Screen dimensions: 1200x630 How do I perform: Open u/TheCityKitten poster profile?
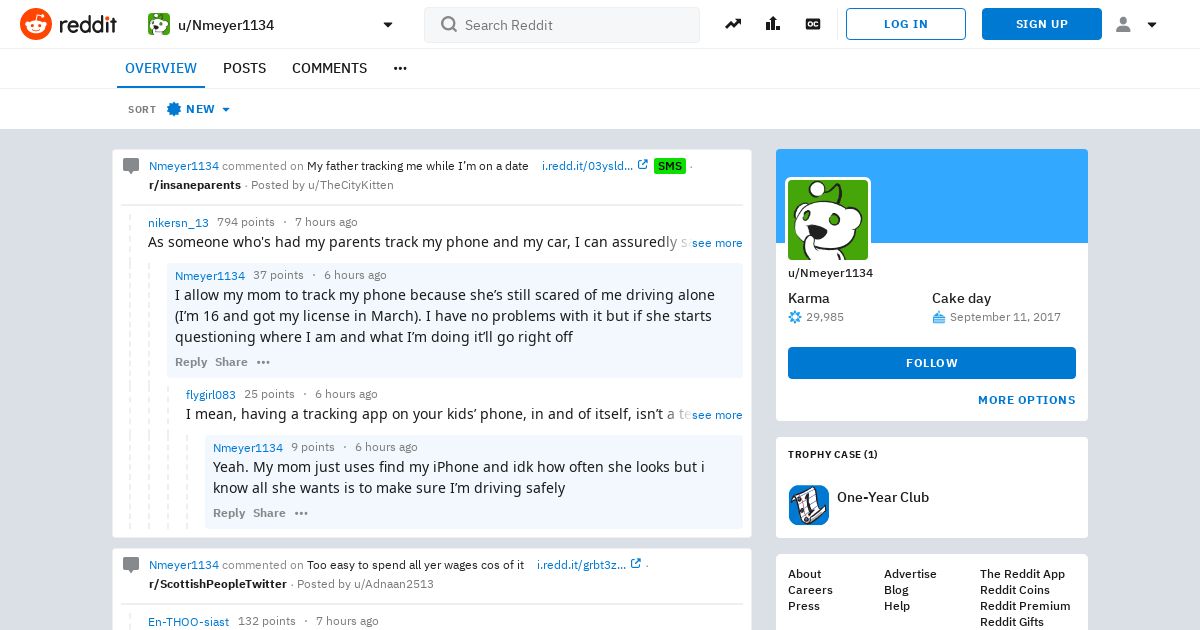[x=351, y=185]
